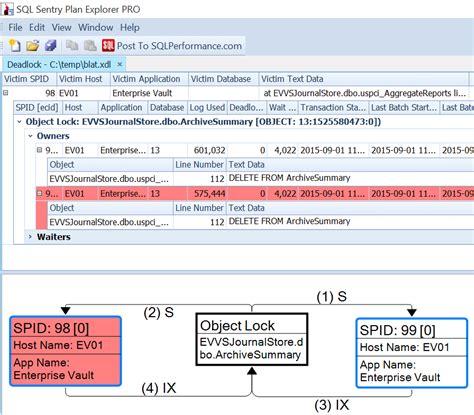Image resolution: width=474 pixels, height=415 pixels.
Task: Sort by Victim Host column header
Action: [83, 79]
